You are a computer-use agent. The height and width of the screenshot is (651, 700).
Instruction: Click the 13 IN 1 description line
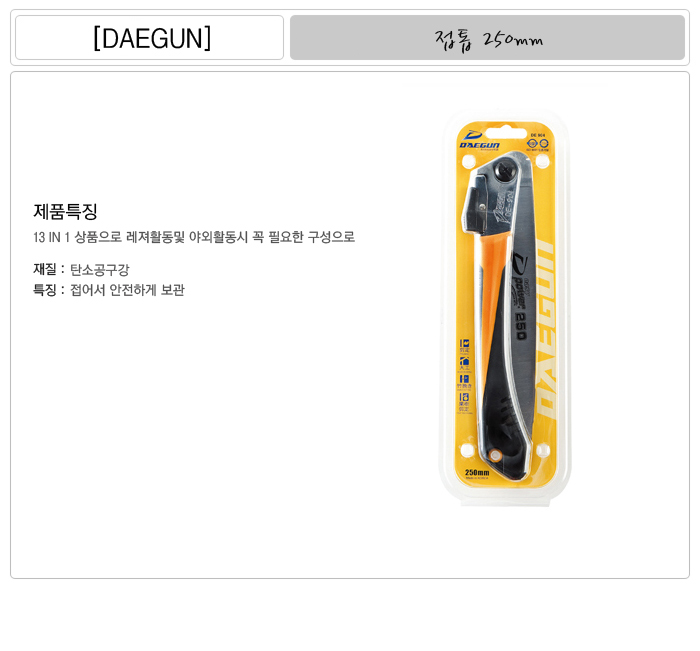pos(194,237)
